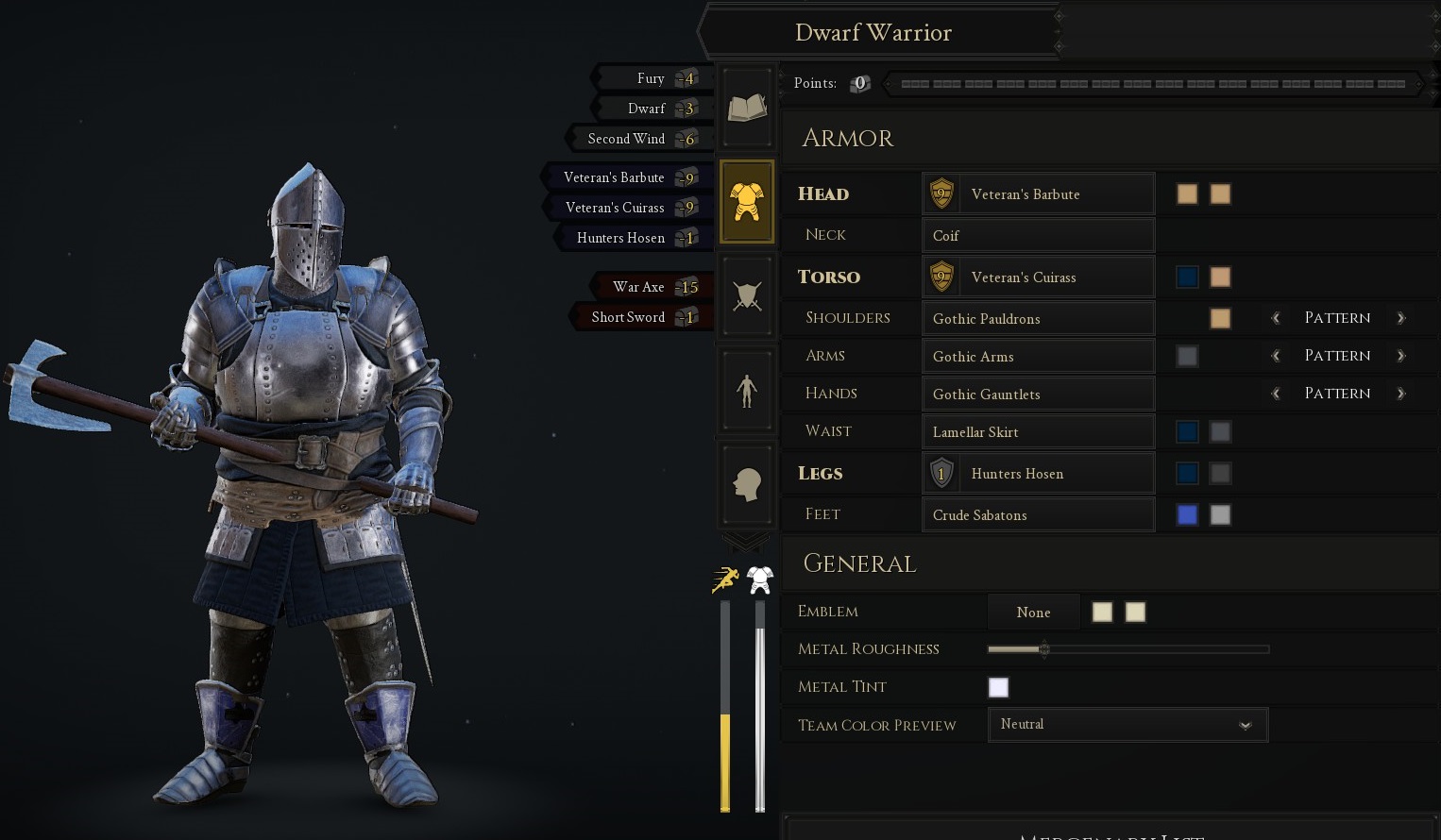The image size is (1441, 840).
Task: Click the white armor weight icon
Action: [x=760, y=580]
